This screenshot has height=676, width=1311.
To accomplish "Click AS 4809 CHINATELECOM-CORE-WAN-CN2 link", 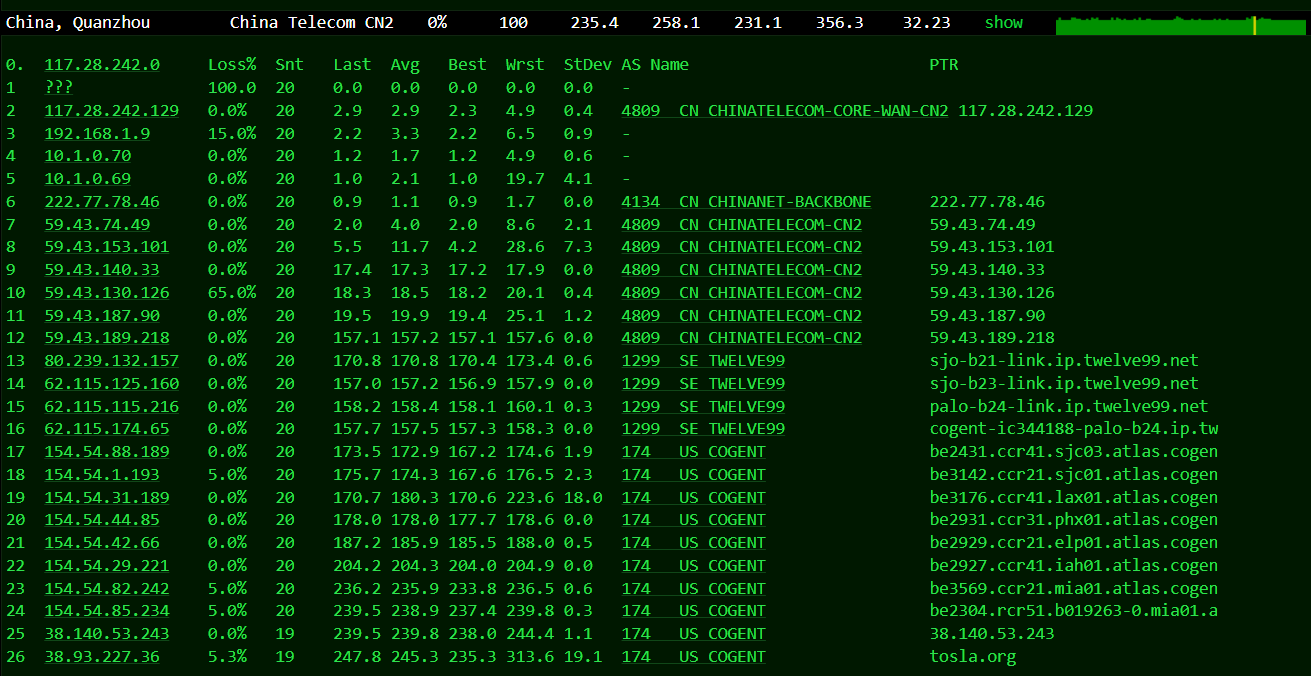I will (785, 110).
